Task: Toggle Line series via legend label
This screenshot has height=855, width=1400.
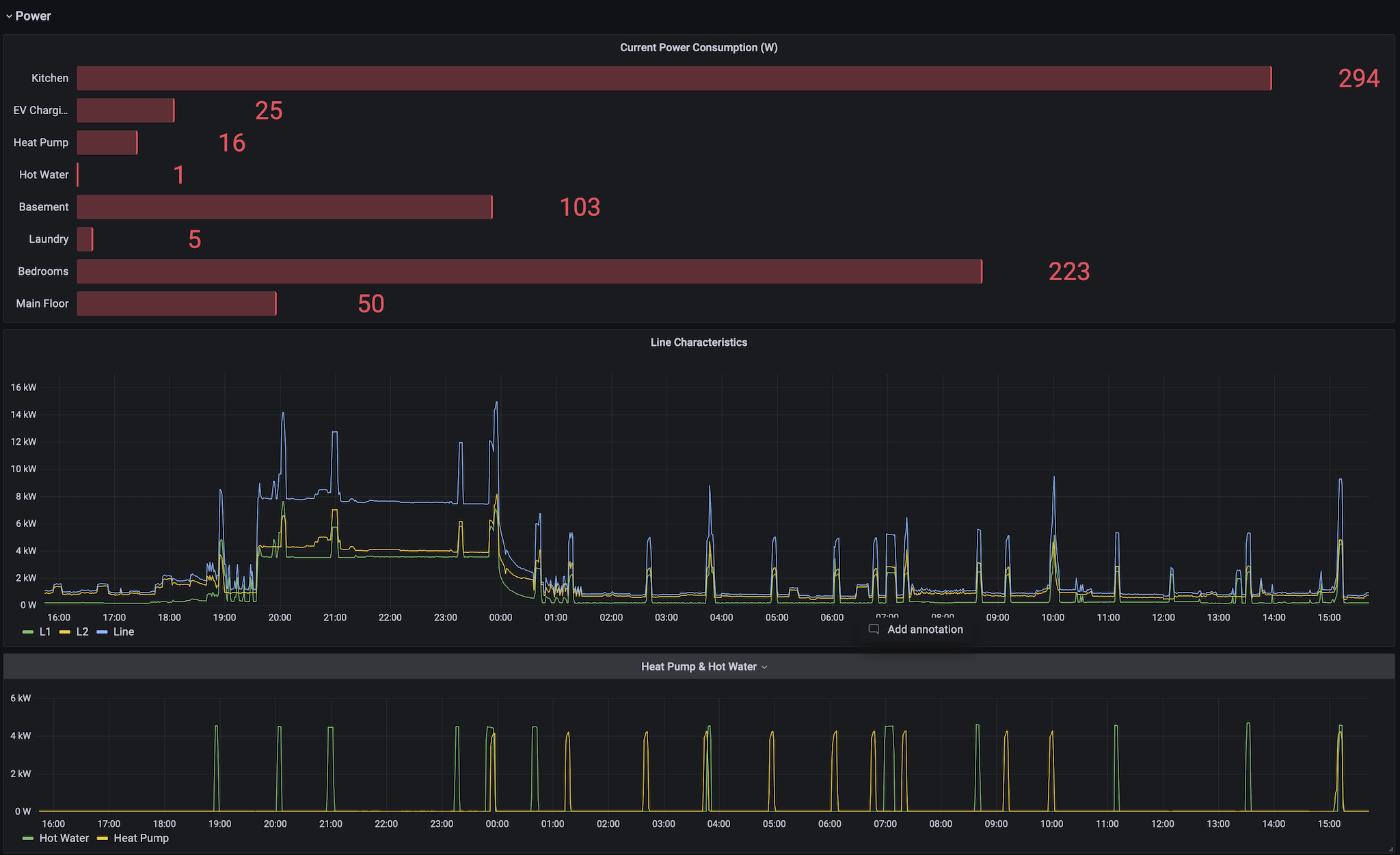Action: [124, 632]
